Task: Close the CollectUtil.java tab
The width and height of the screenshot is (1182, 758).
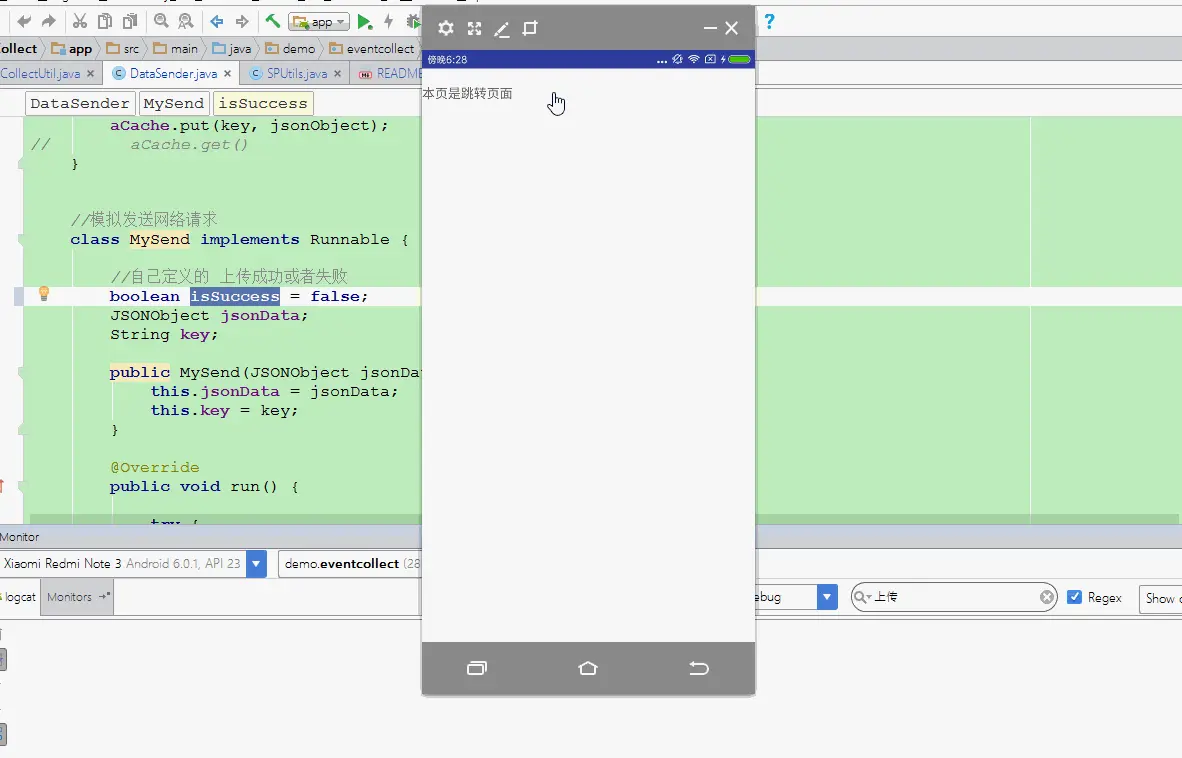Action: click(90, 74)
